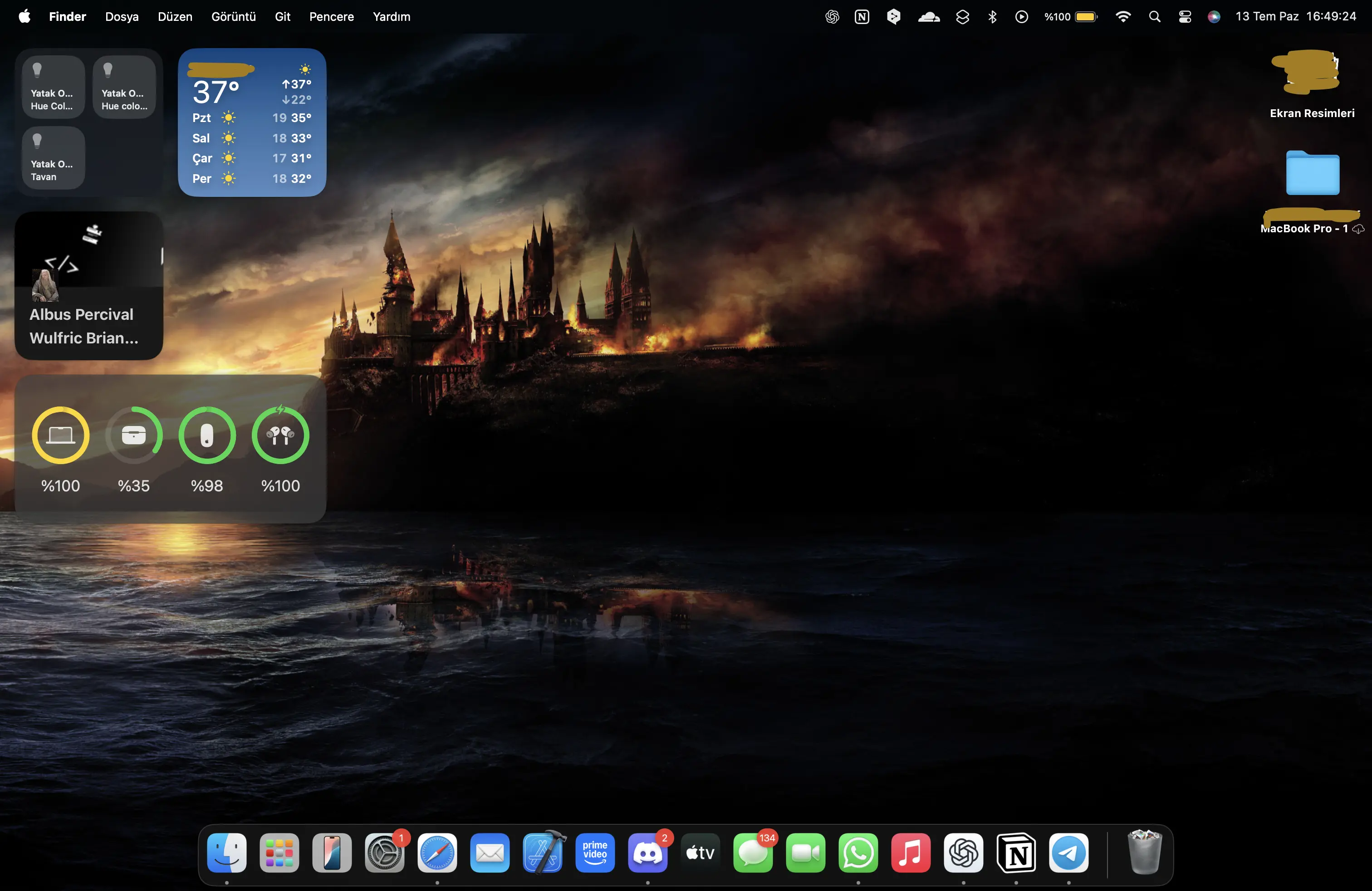This screenshot has width=1372, height=891.
Task: Launch Music app from the Dock
Action: click(x=911, y=852)
